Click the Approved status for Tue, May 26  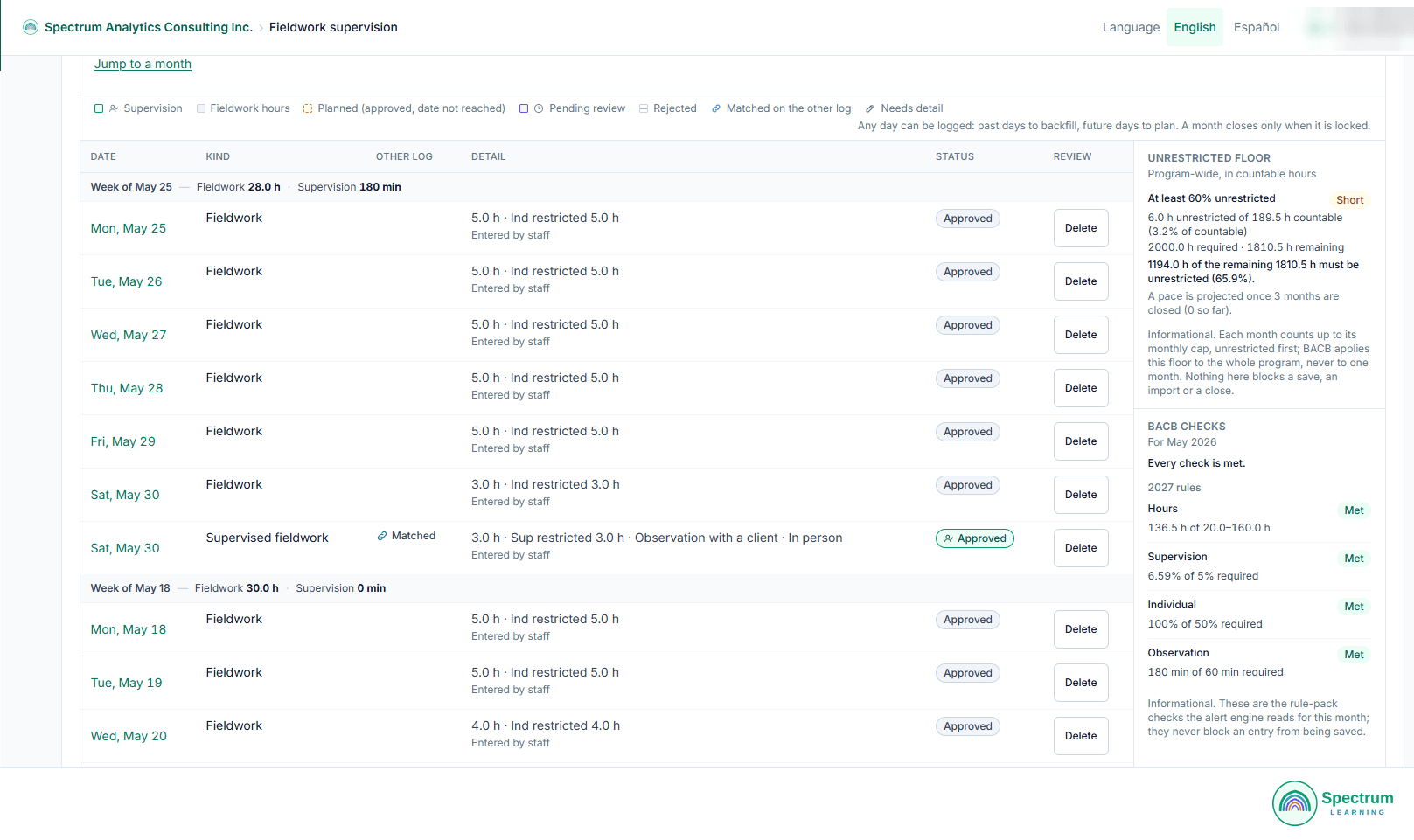(x=967, y=272)
